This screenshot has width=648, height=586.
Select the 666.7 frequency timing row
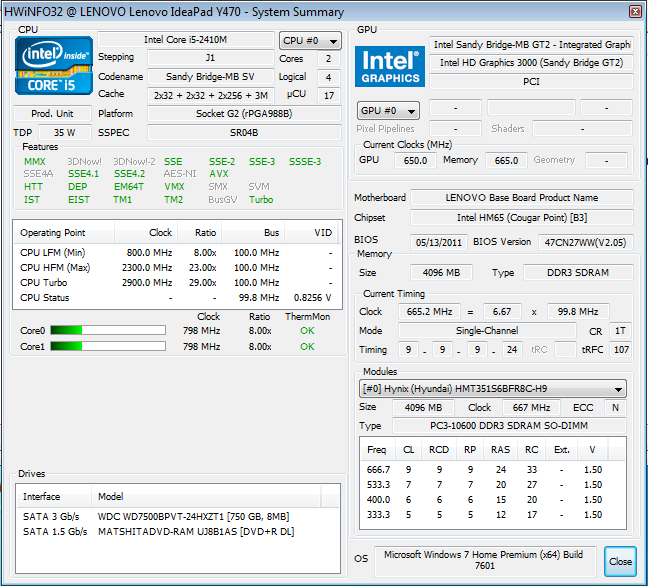[x=493, y=469]
